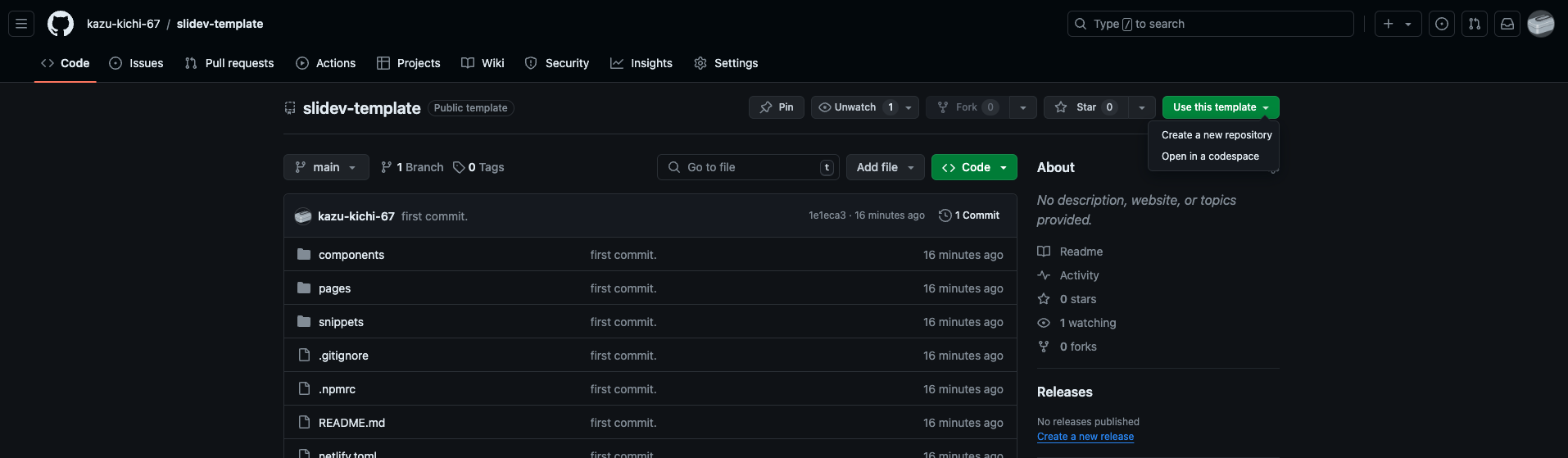Click the pages folder icon
Image resolution: width=1568 pixels, height=458 pixels.
click(x=304, y=288)
